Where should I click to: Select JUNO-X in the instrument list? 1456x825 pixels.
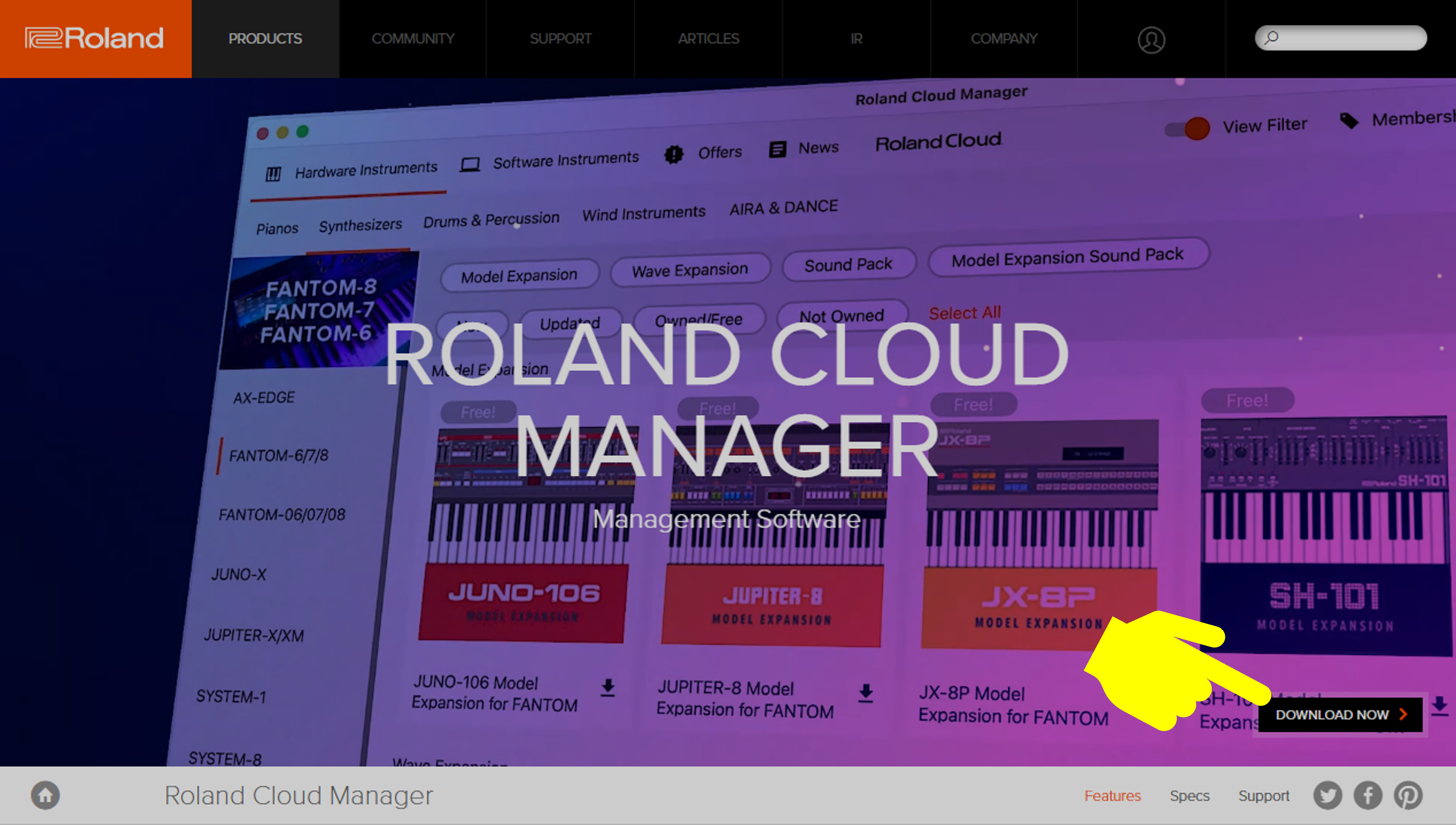click(239, 575)
